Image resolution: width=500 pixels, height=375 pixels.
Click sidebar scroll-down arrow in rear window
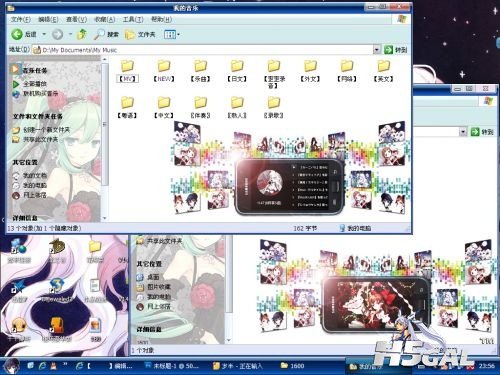pyautogui.click(x=229, y=341)
